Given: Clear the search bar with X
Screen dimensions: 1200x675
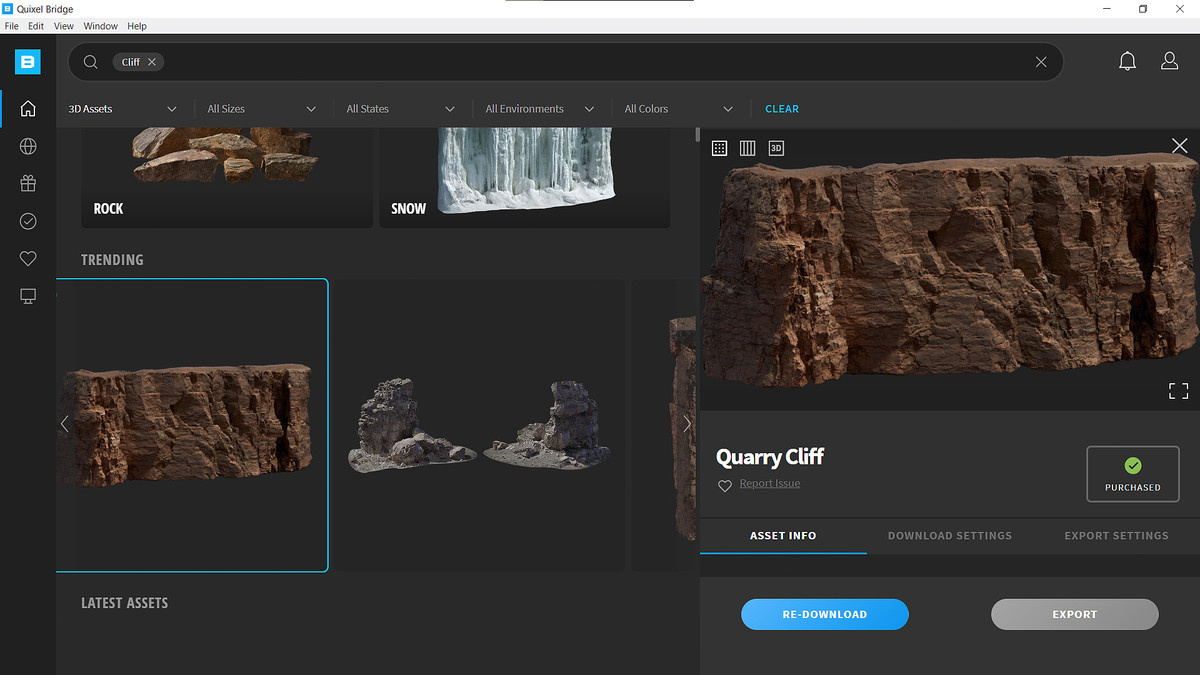Looking at the screenshot, I should 1041,62.
